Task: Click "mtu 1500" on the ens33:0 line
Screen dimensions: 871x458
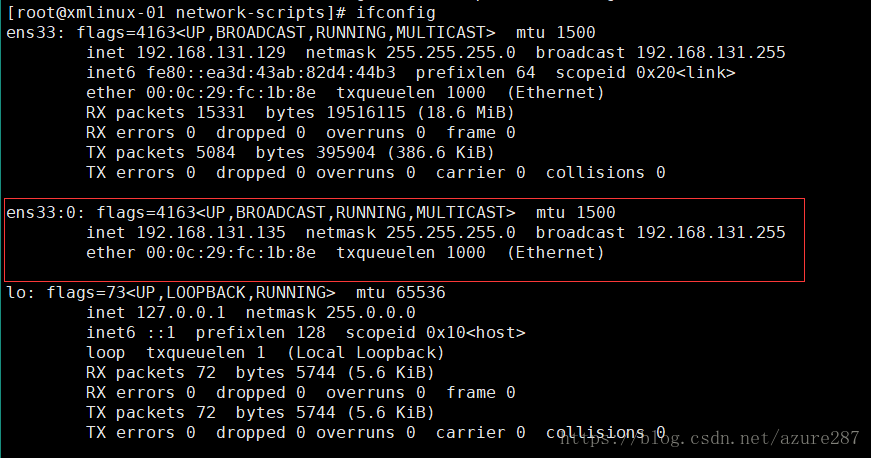Action: (575, 212)
